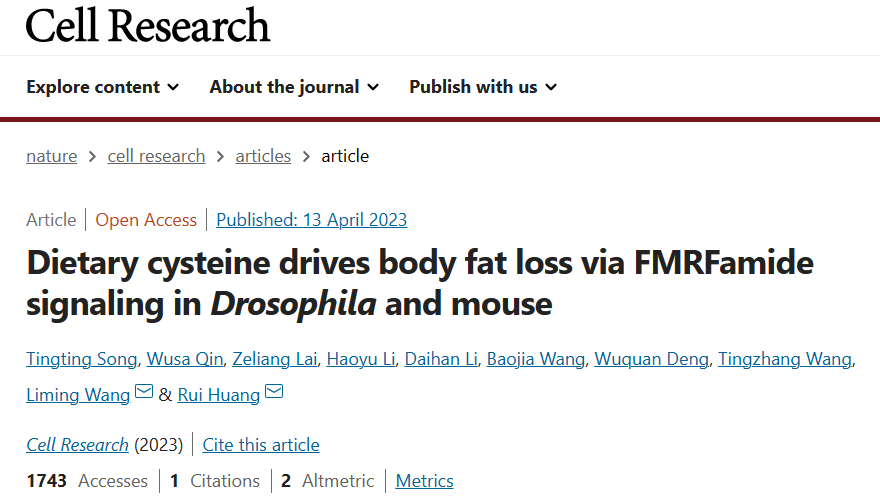Open the Publish with us dropdown
Screen dimensions: 880x501
pos(483,87)
